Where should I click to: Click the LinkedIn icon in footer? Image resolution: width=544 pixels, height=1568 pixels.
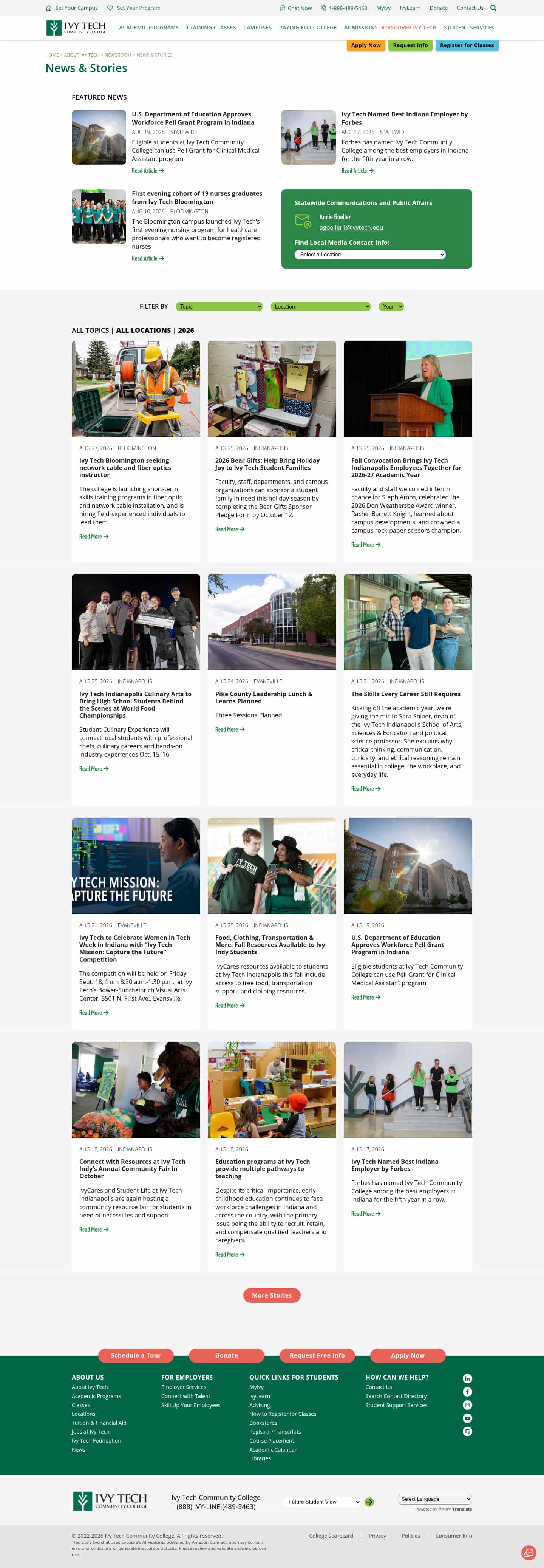(x=467, y=1379)
